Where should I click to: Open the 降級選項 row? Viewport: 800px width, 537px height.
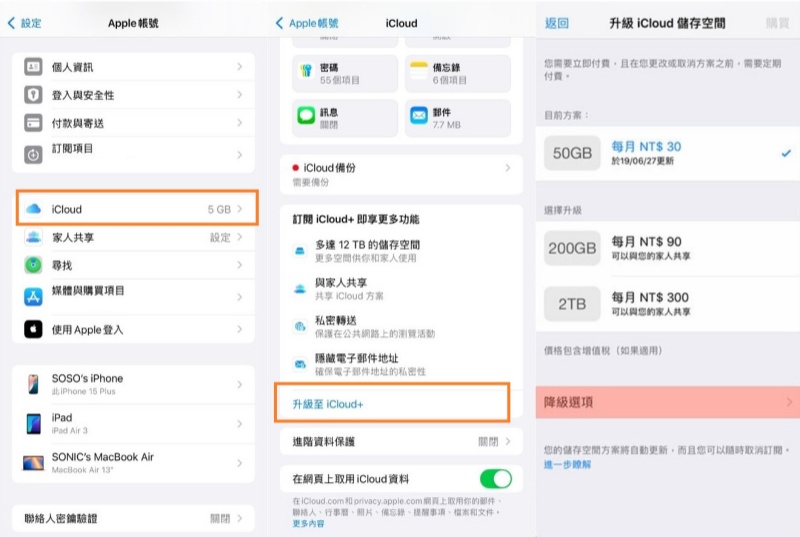[667, 402]
